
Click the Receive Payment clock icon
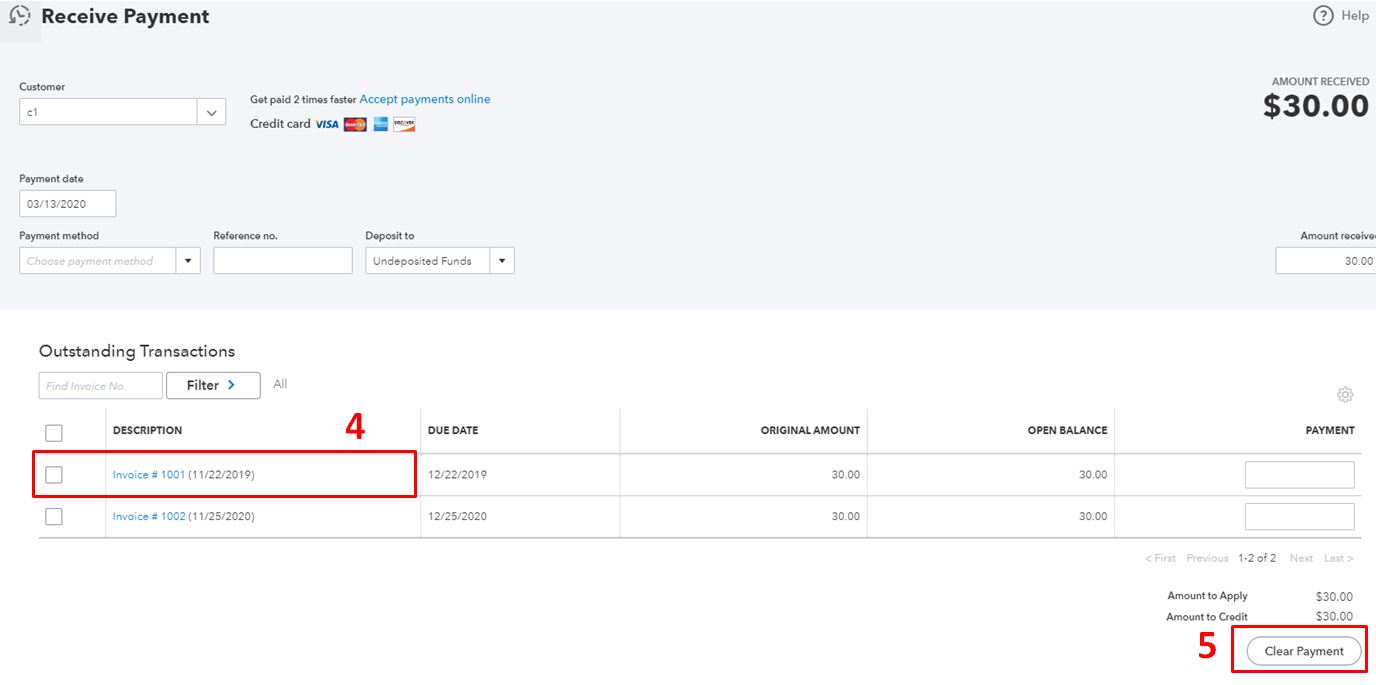coord(18,15)
